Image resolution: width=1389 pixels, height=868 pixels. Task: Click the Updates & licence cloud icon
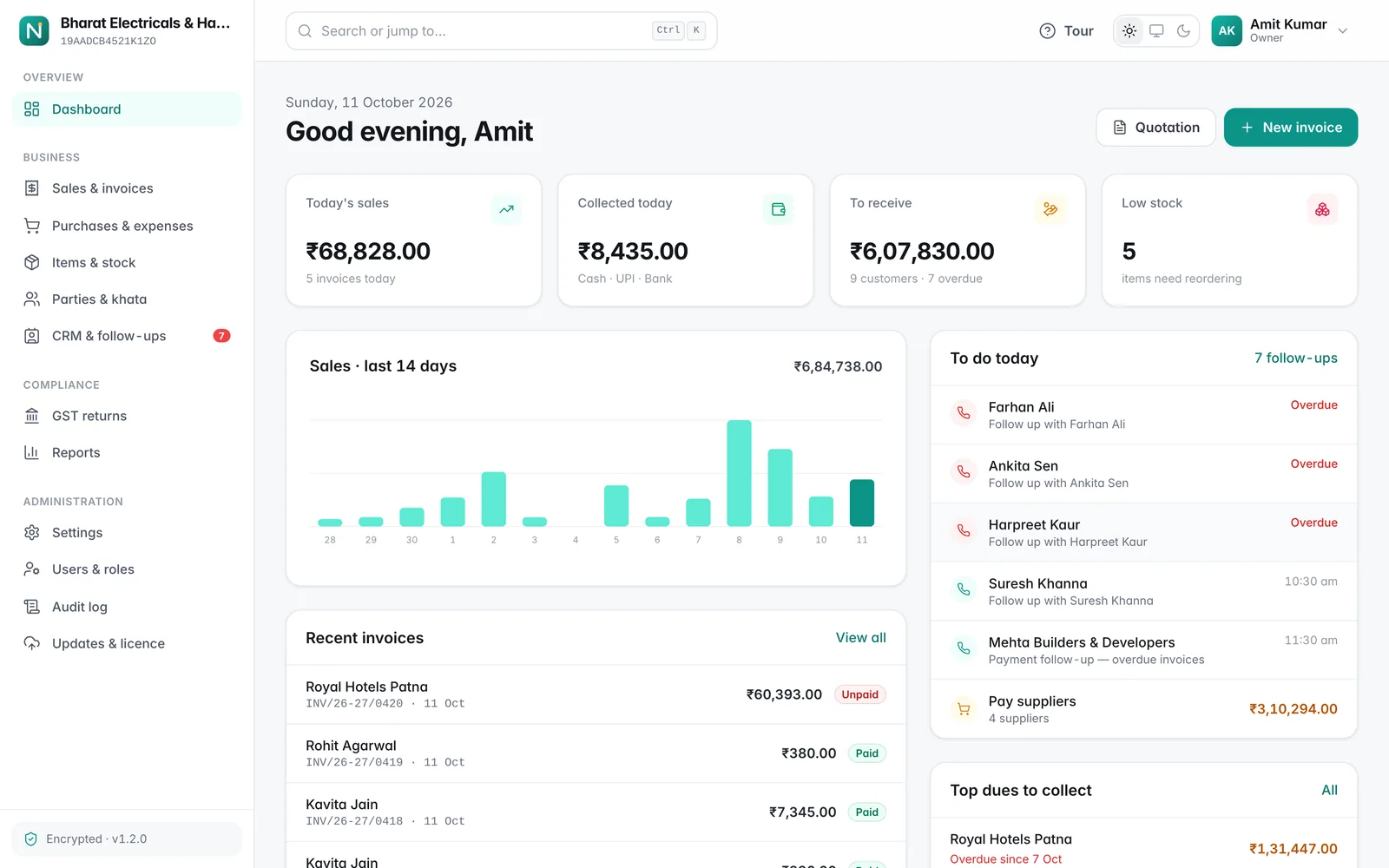32,643
